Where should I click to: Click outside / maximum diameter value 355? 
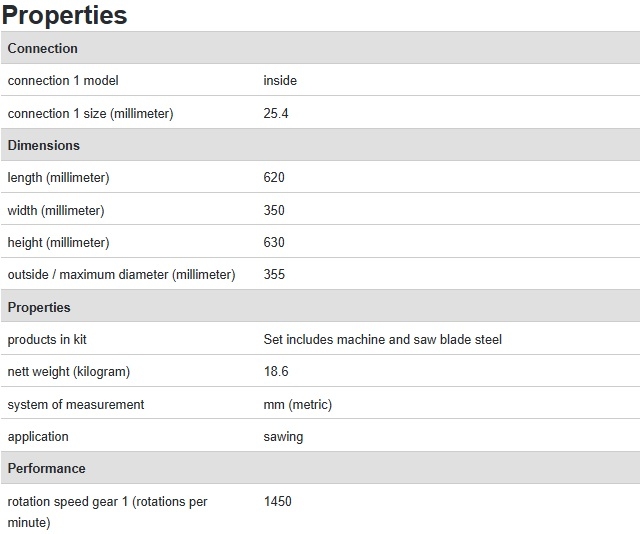point(274,274)
